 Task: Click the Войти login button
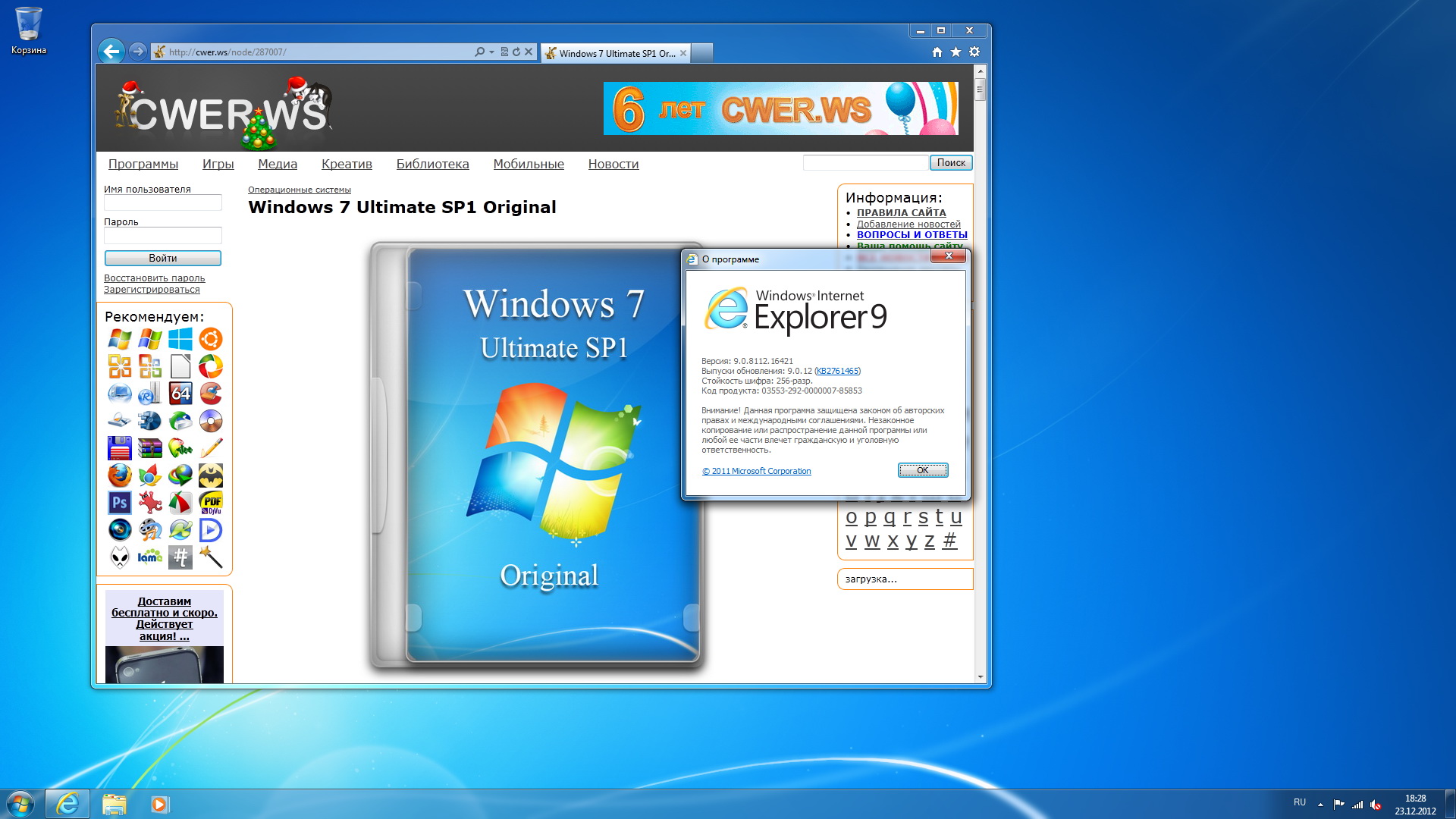coord(162,259)
